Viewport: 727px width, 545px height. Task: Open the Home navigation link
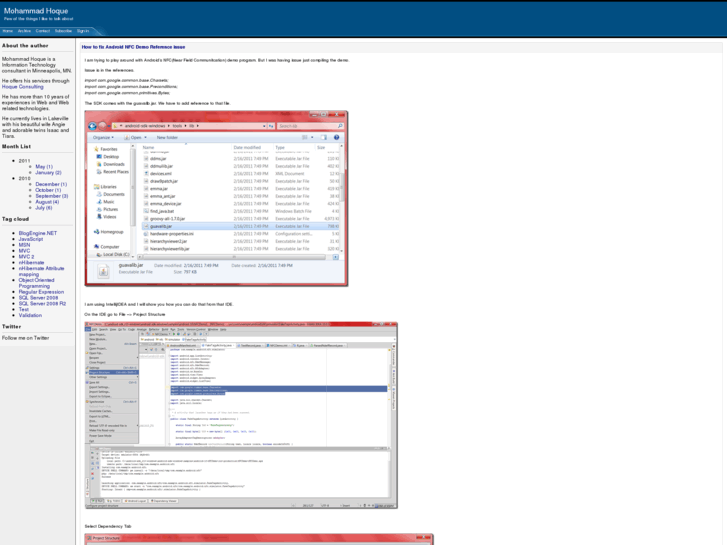click(x=7, y=31)
